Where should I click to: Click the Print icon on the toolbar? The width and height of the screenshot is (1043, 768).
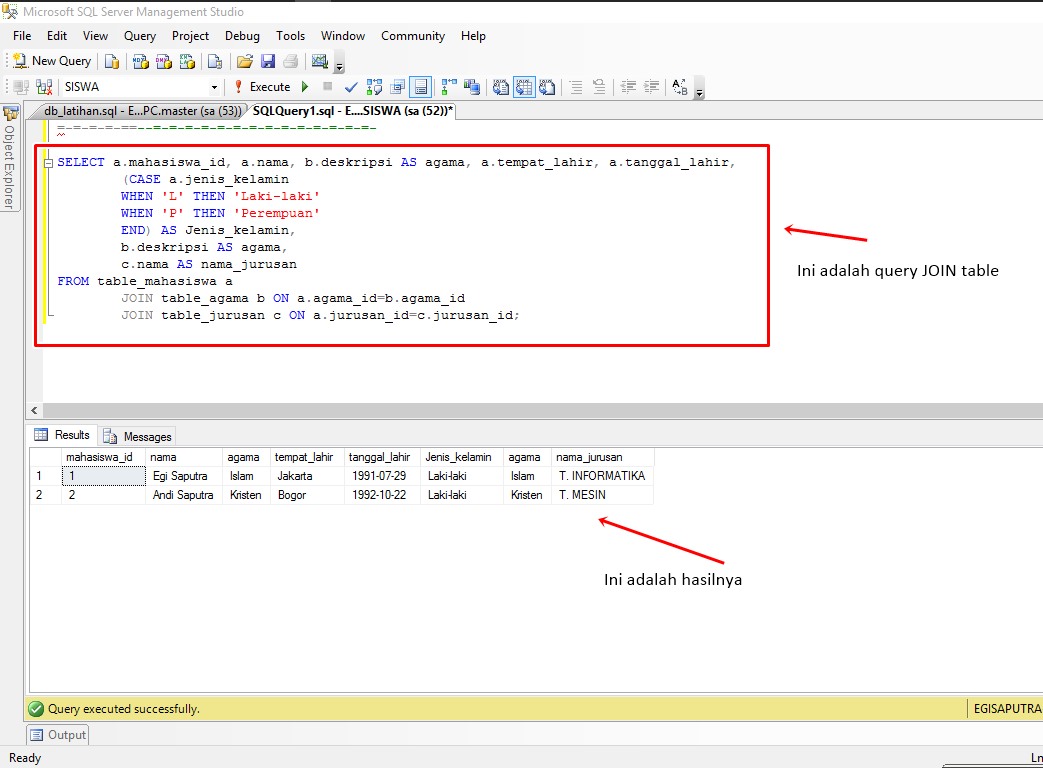pos(288,60)
